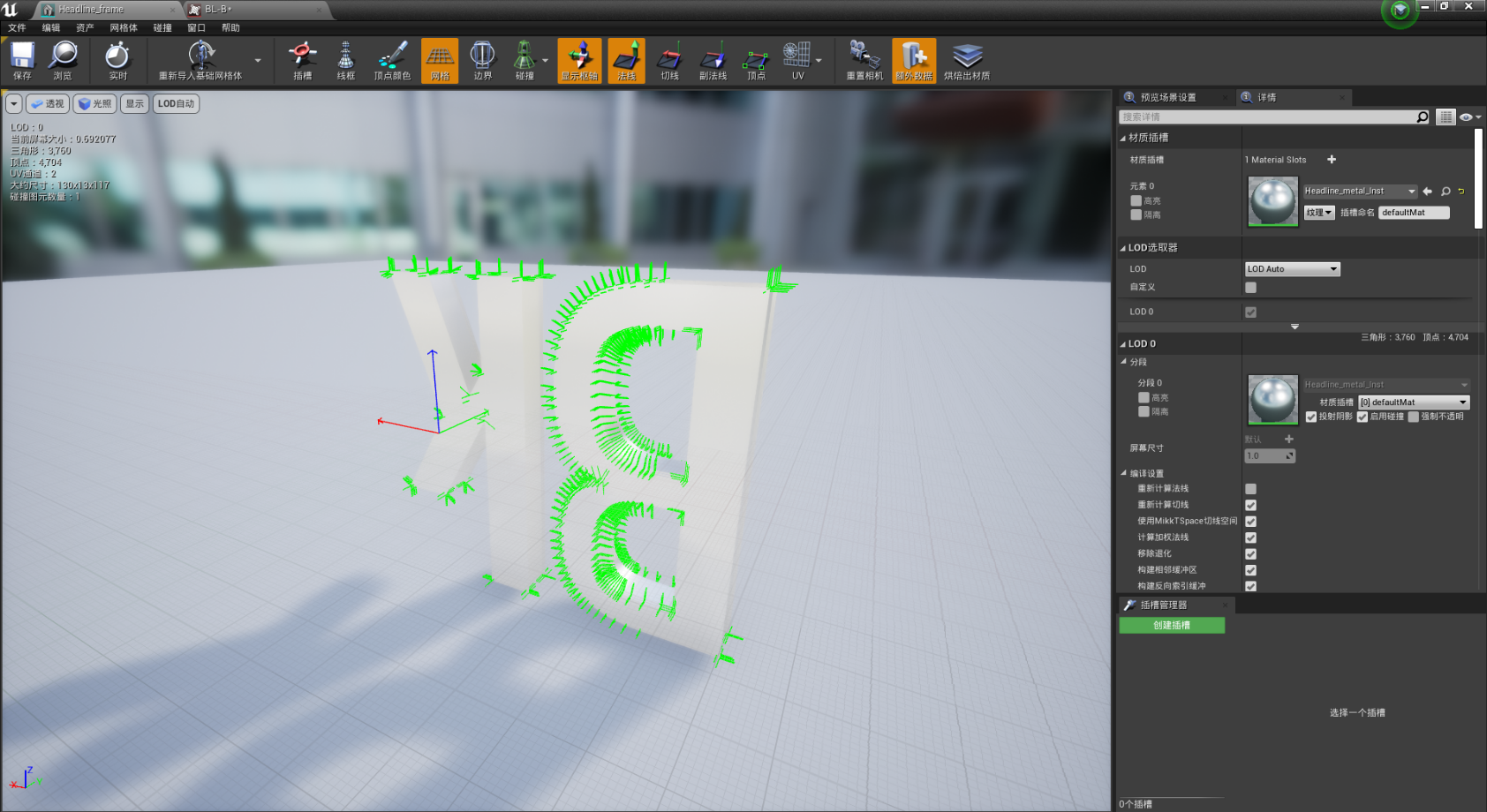1487x812 pixels.
Task: Switch to the 预览场景设置 tab
Action: pos(1168,97)
